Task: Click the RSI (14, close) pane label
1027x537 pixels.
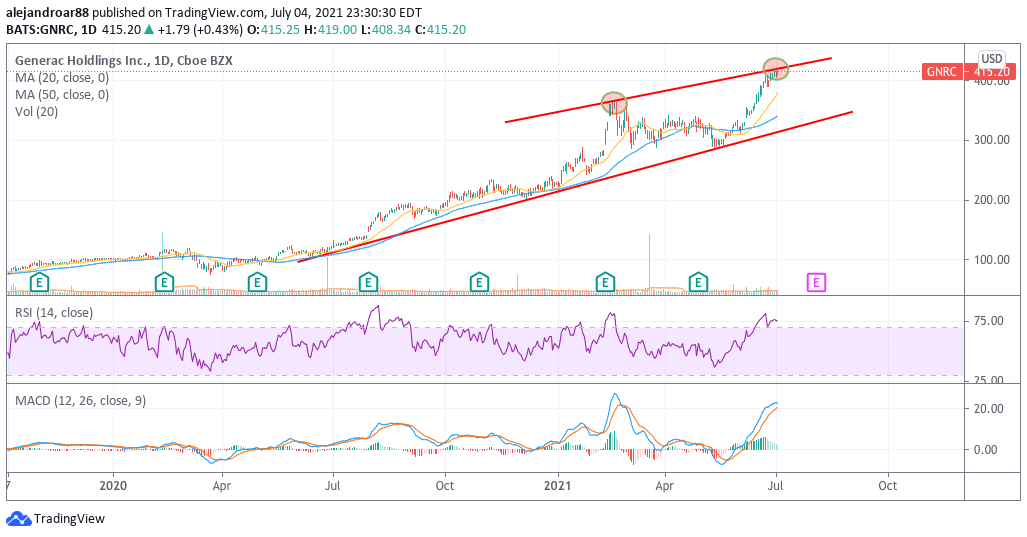Action: pyautogui.click(x=54, y=312)
